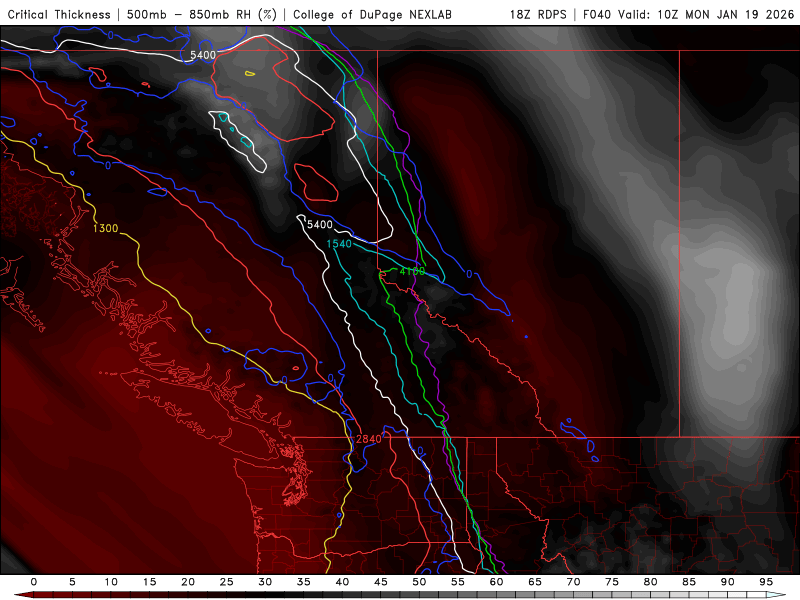This screenshot has height=600, width=800.
Task: Click the "75" color scale value
Action: (612, 582)
